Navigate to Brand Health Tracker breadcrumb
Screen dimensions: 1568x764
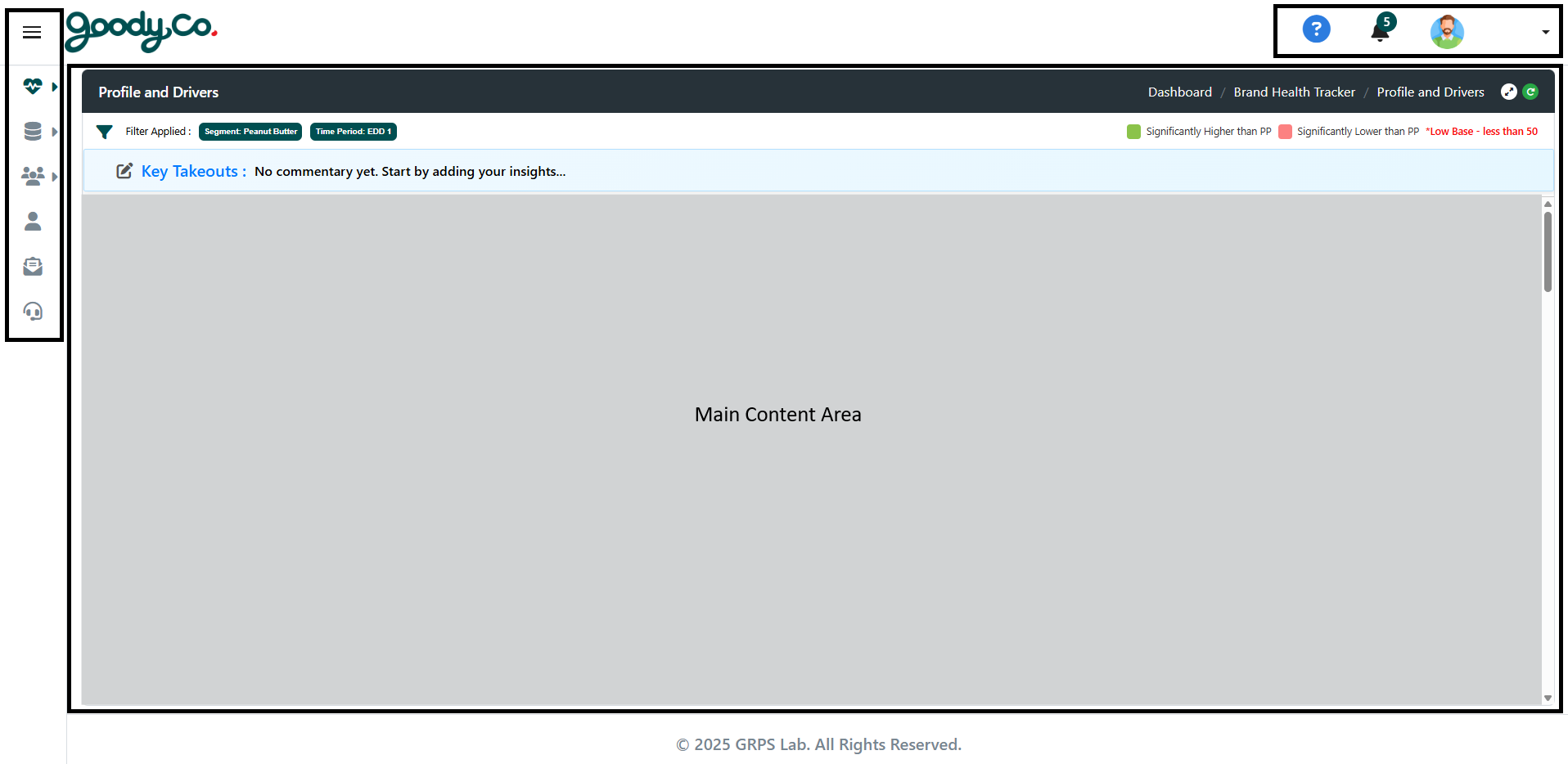(x=1294, y=92)
